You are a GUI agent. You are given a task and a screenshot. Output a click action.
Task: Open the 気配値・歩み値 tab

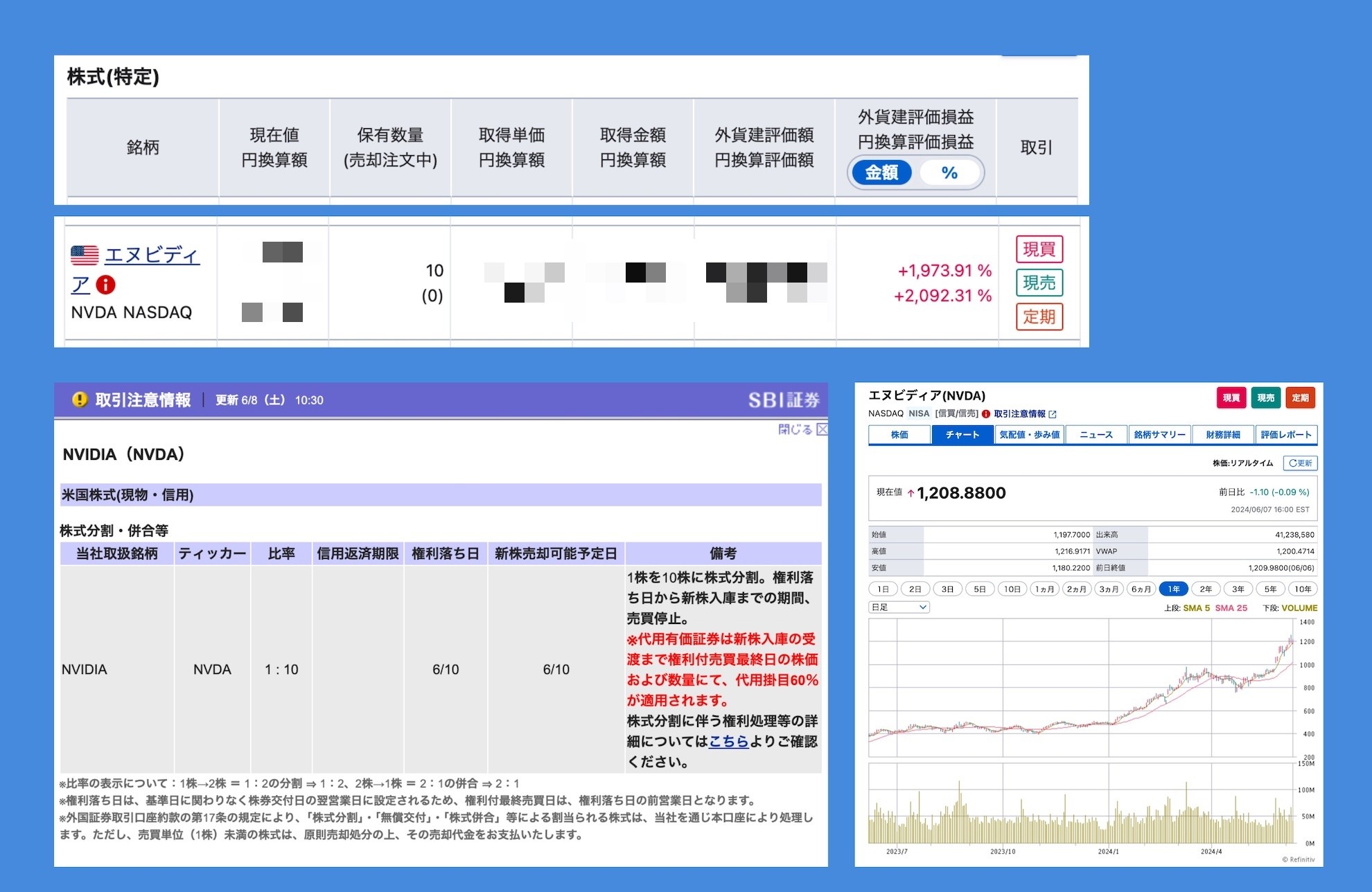(x=1029, y=434)
